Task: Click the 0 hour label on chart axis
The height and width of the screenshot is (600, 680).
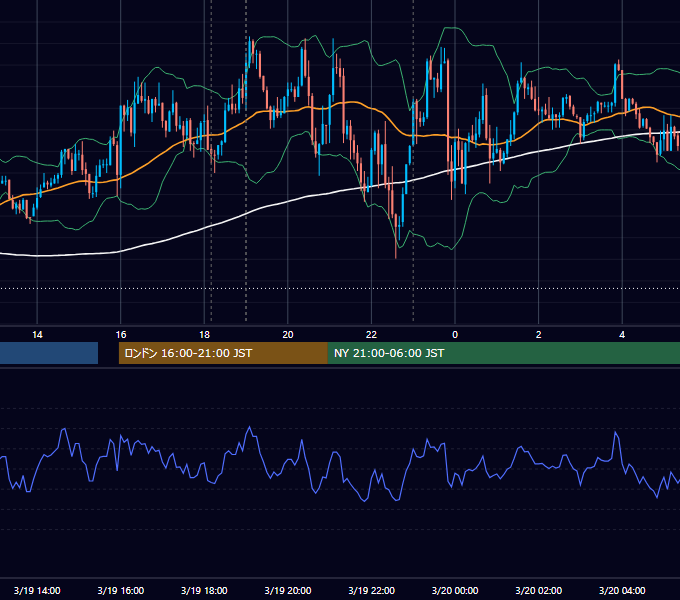Action: click(455, 335)
